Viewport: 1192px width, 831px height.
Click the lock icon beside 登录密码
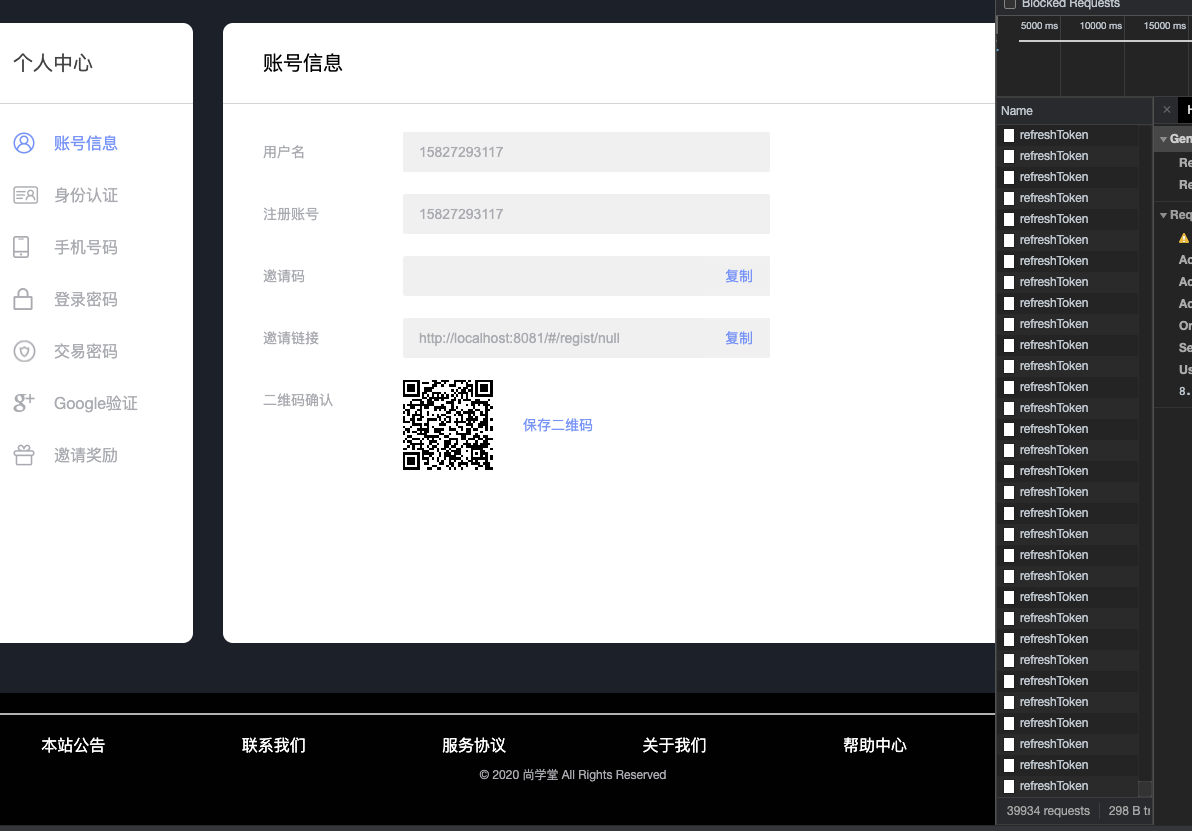coord(23,300)
